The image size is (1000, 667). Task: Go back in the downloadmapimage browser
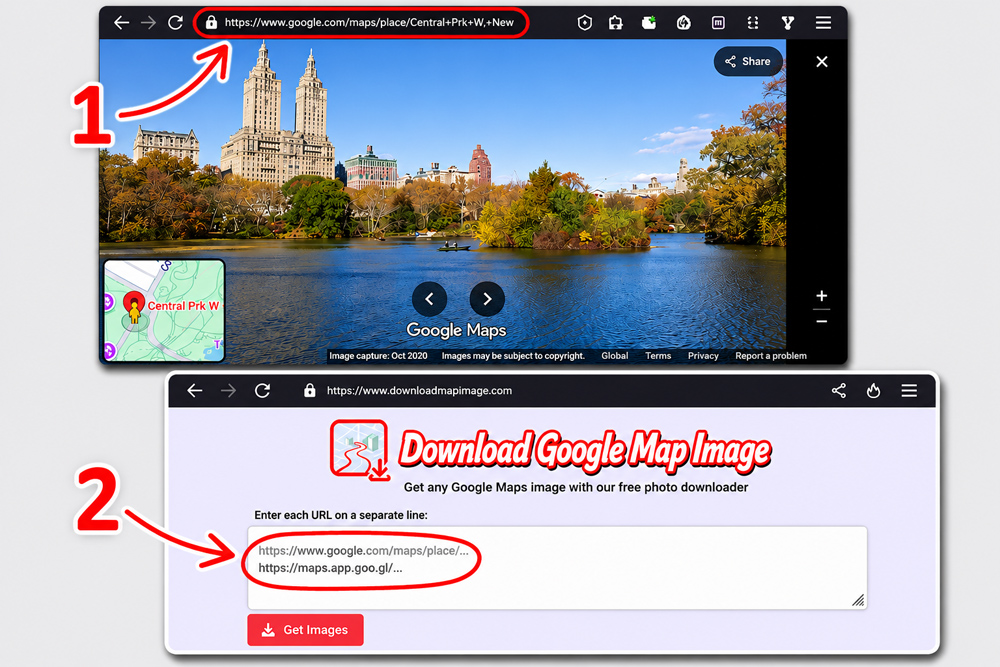[195, 390]
